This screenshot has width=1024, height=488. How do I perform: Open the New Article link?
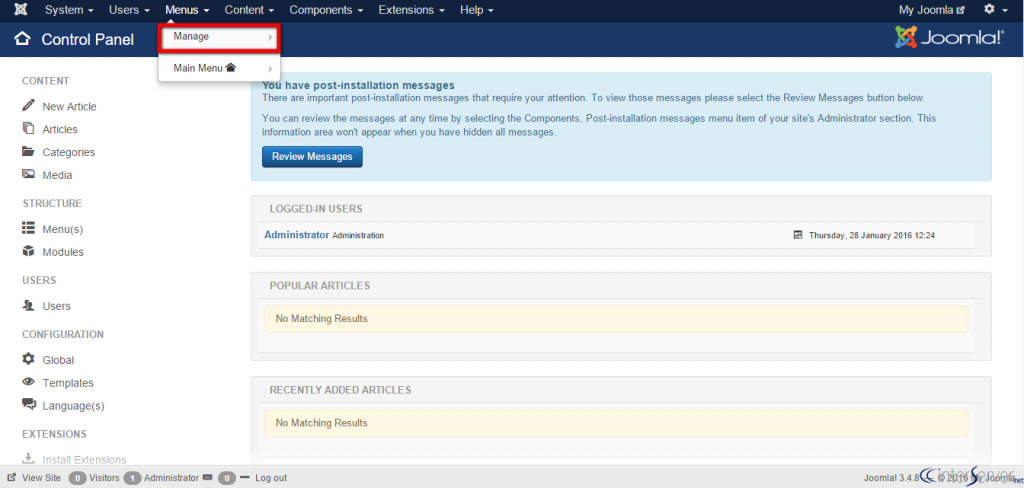[x=69, y=106]
